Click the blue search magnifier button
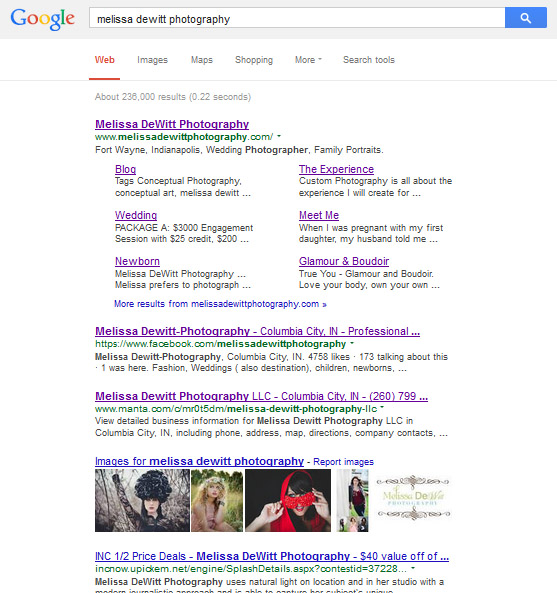This screenshot has width=557, height=593. (x=526, y=17)
